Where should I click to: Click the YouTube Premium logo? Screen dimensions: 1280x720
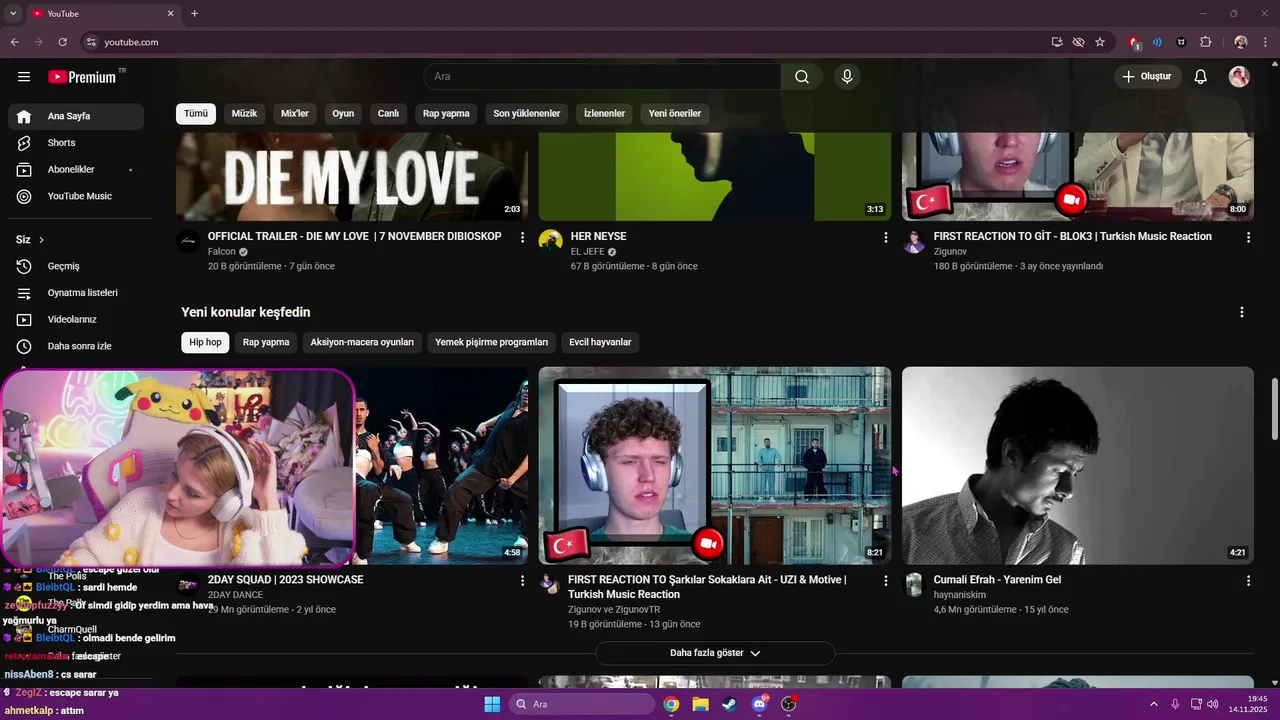(82, 77)
